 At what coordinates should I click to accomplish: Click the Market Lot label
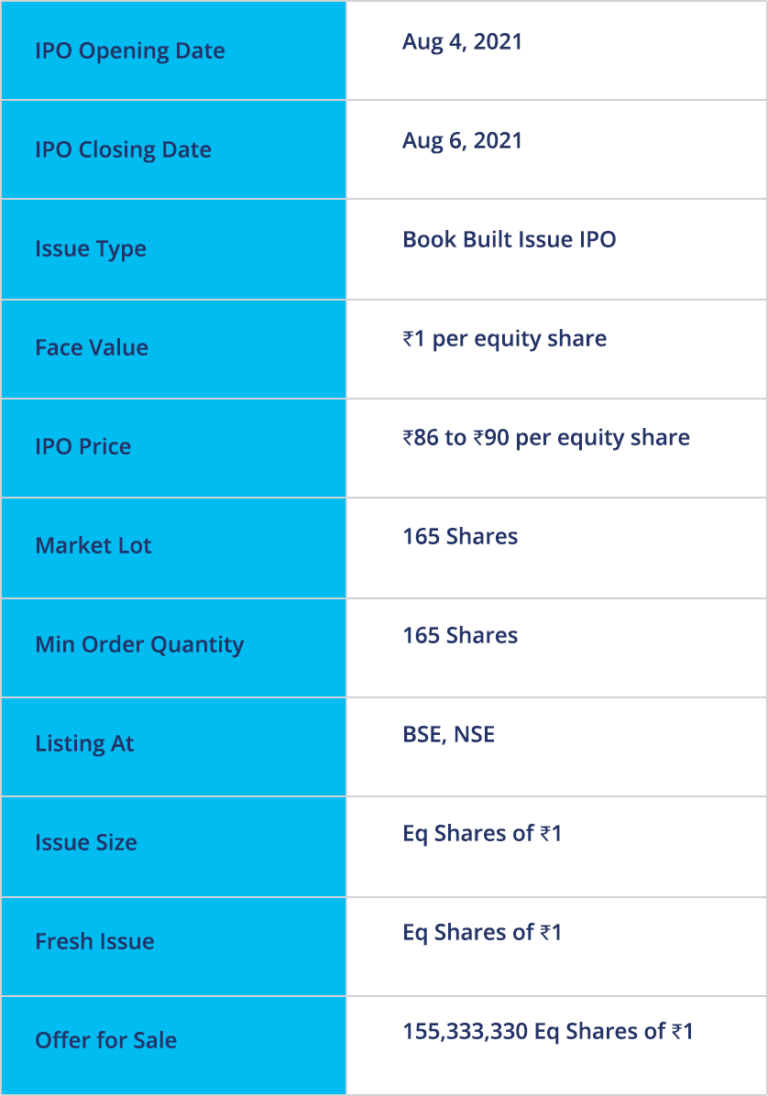(x=93, y=546)
